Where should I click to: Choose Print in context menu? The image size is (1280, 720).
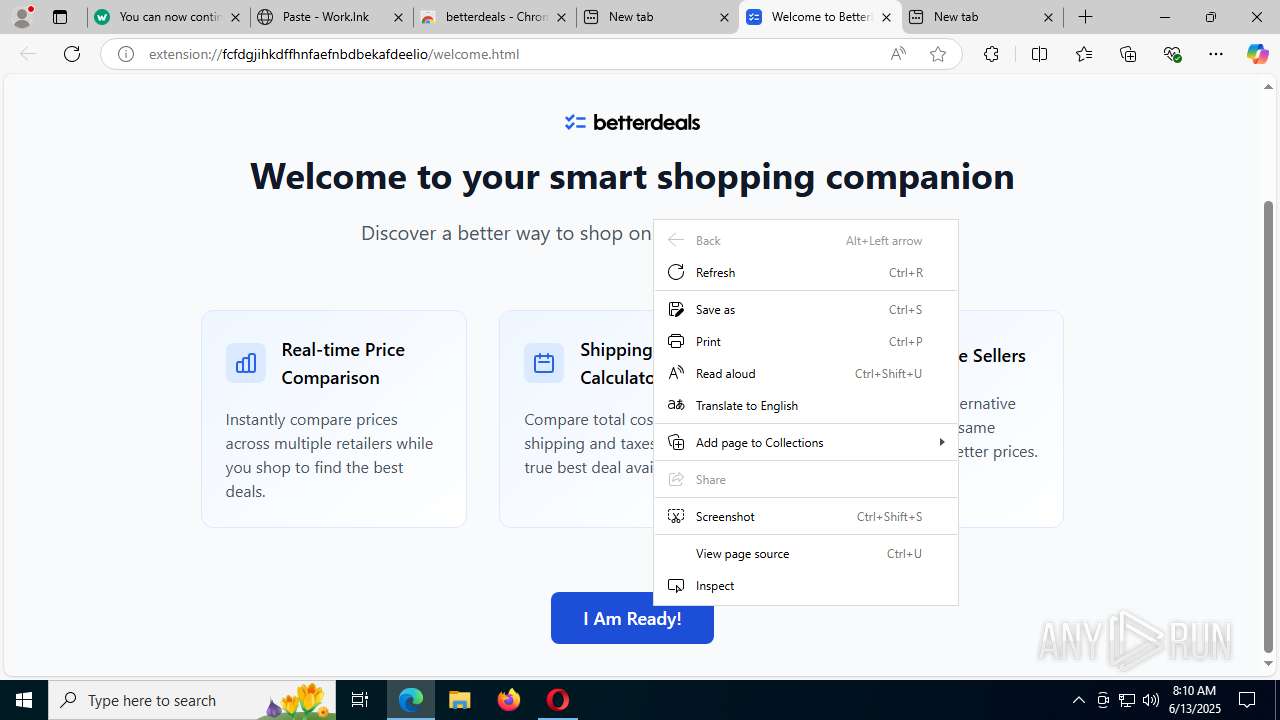pos(806,341)
